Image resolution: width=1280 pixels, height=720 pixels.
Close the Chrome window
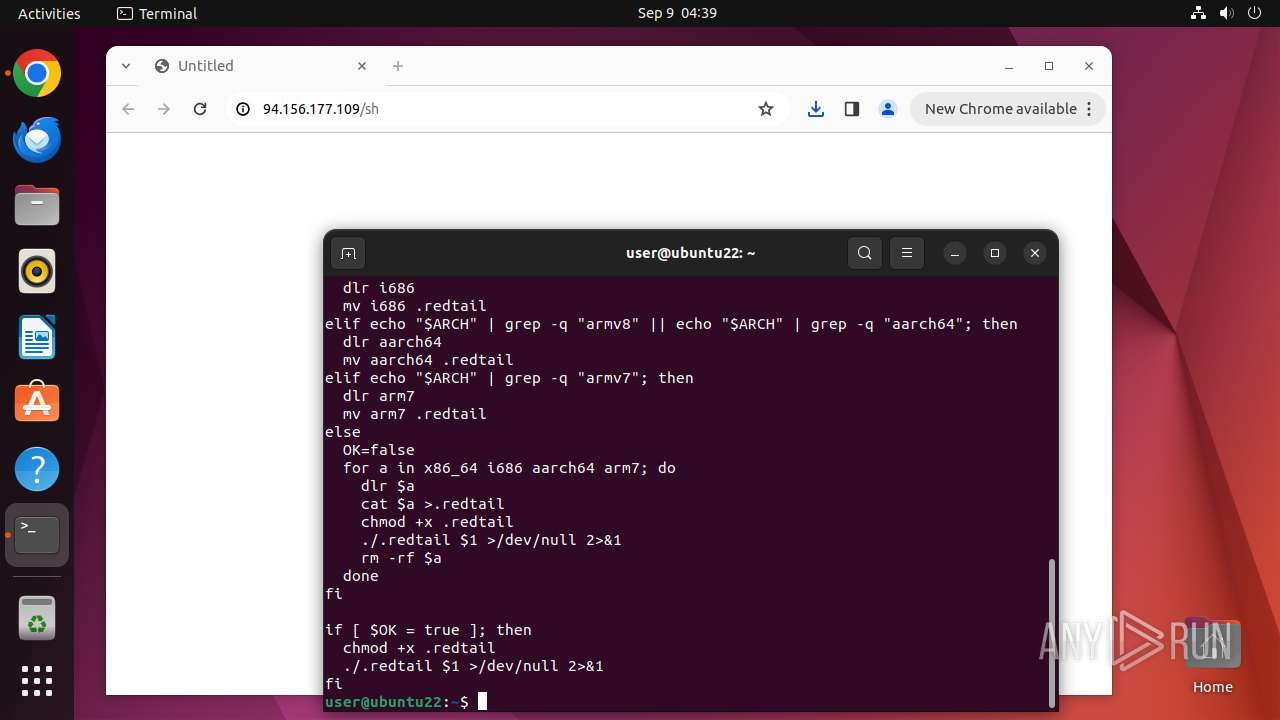click(1089, 66)
